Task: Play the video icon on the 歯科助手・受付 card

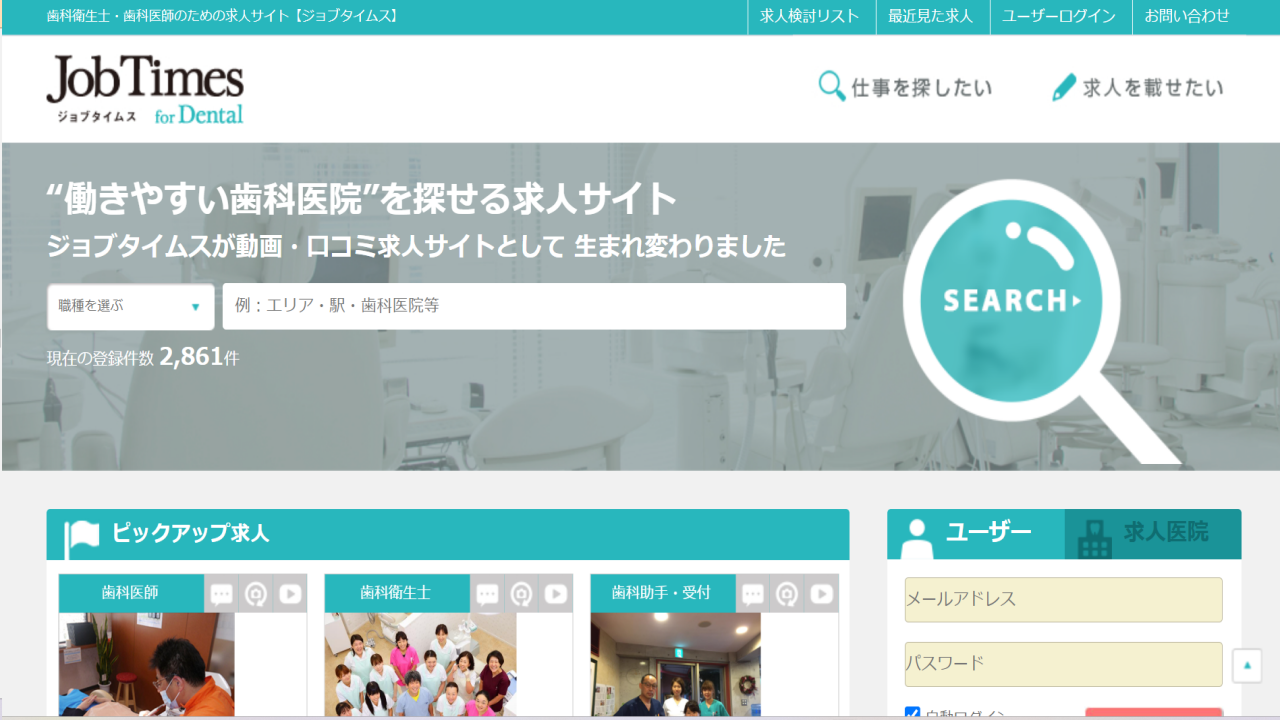Action: pyautogui.click(x=822, y=593)
